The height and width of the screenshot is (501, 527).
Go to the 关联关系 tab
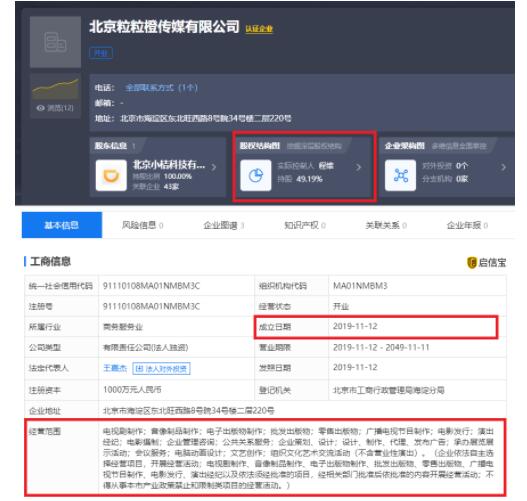(386, 225)
